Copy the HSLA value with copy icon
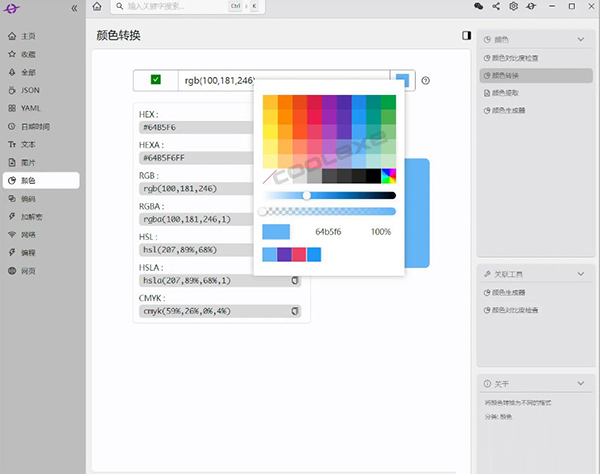The height and width of the screenshot is (474, 600). tap(294, 281)
